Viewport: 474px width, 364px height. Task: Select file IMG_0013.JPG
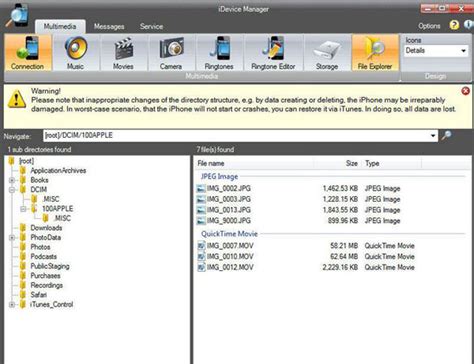(x=229, y=210)
